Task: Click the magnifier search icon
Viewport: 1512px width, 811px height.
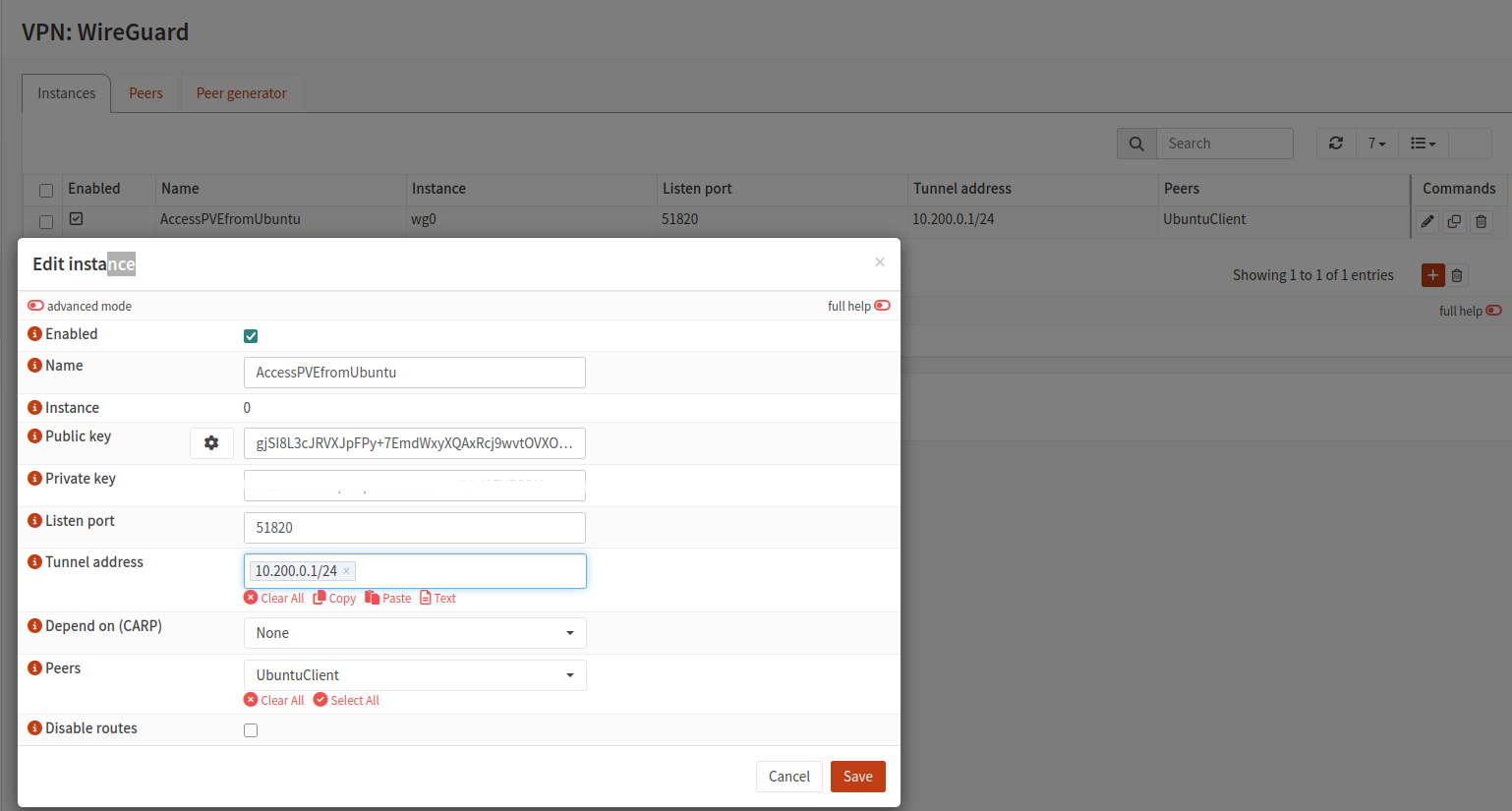Action: click(1136, 144)
